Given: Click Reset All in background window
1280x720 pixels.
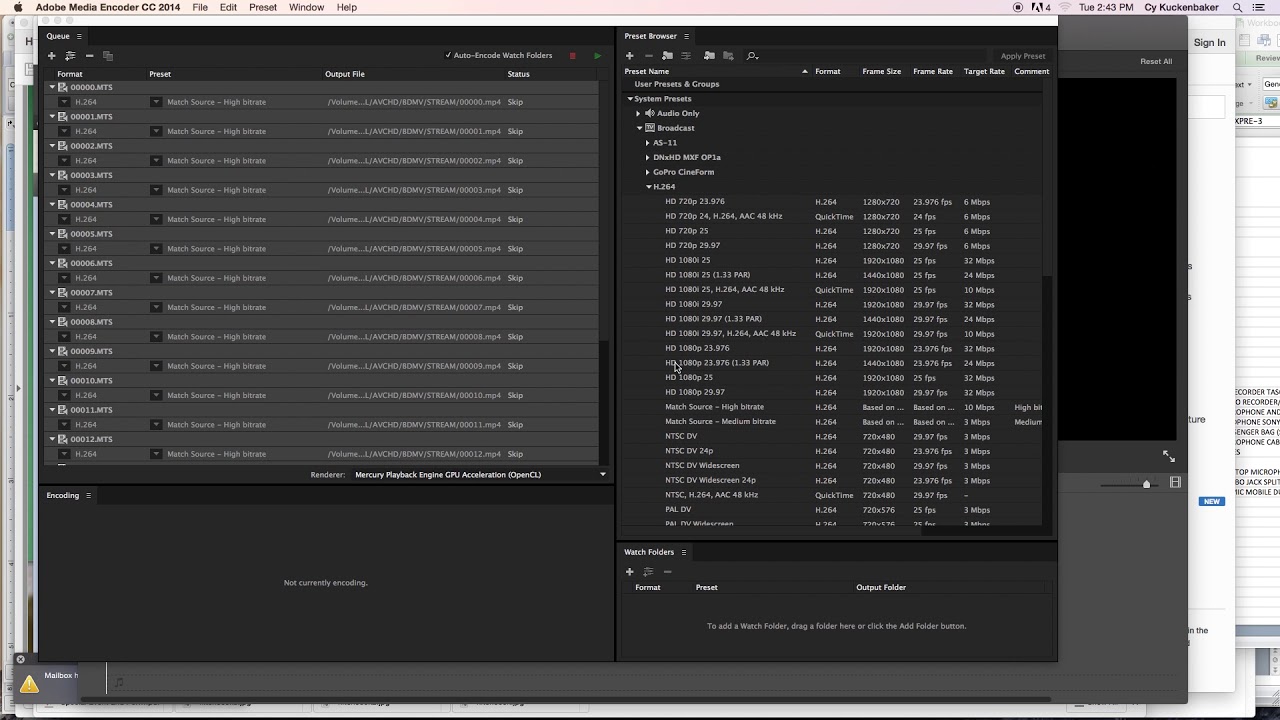Looking at the screenshot, I should coord(1156,61).
